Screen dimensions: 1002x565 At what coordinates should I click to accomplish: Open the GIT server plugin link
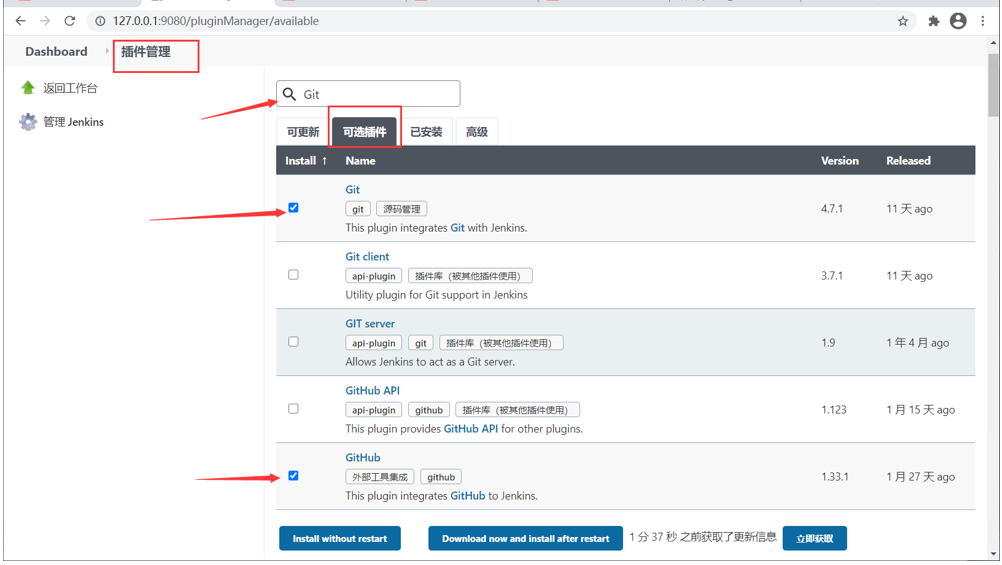(370, 323)
